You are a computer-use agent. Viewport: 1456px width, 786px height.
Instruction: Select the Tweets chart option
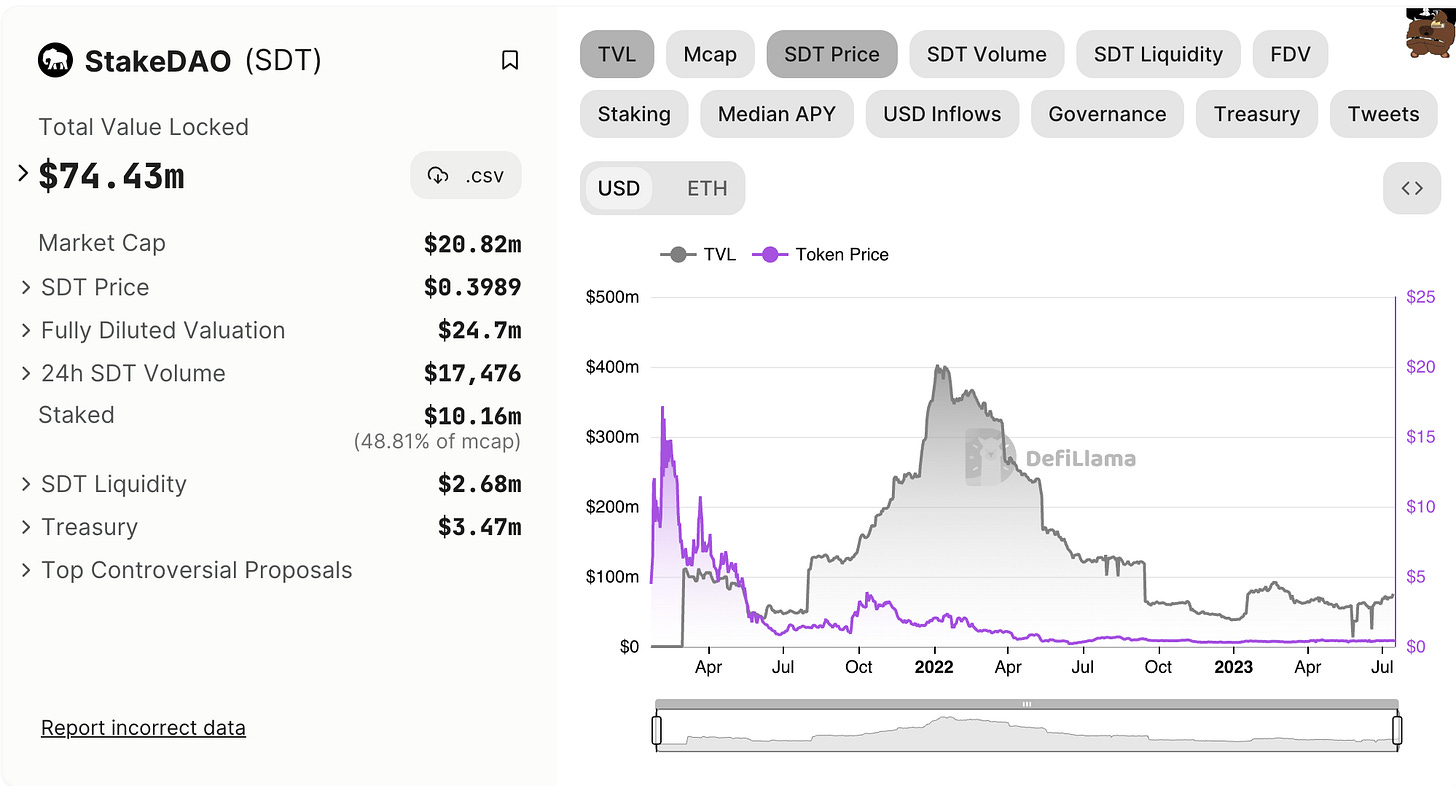(x=1383, y=114)
